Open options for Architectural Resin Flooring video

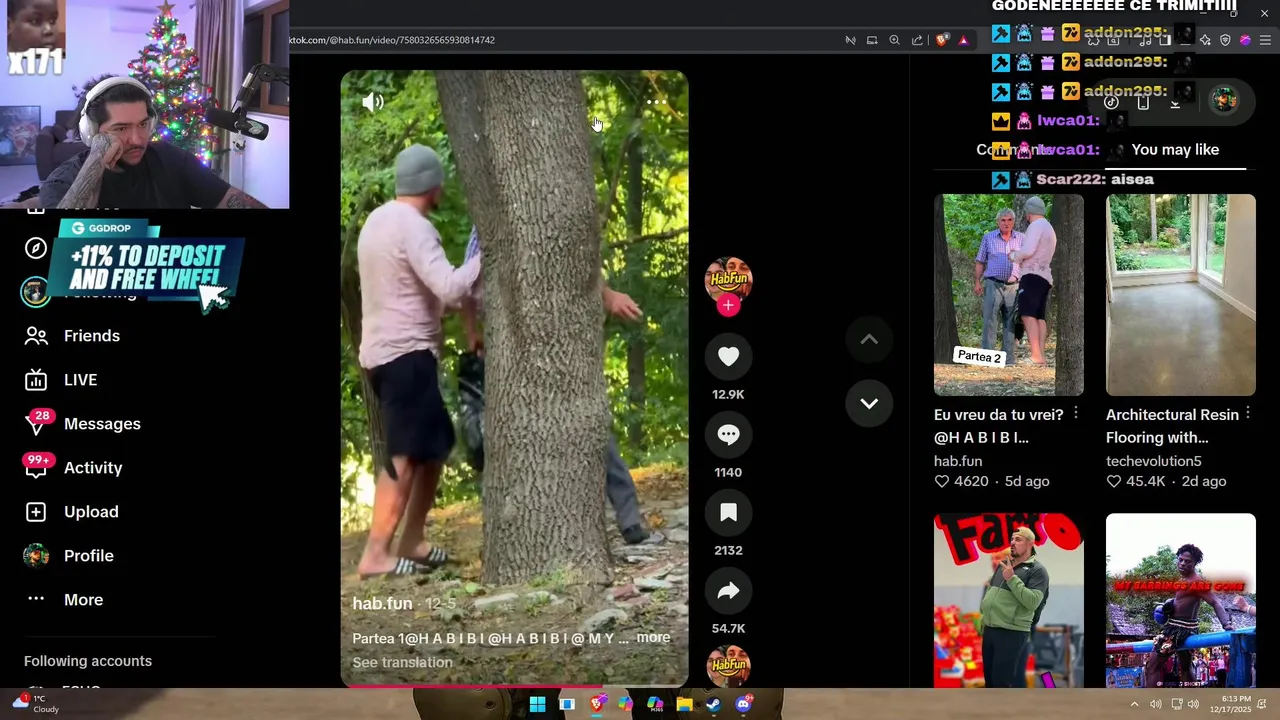(x=1248, y=413)
